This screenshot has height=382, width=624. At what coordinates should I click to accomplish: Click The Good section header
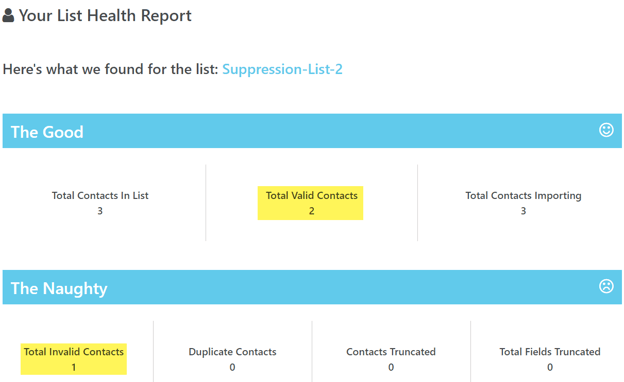click(312, 131)
